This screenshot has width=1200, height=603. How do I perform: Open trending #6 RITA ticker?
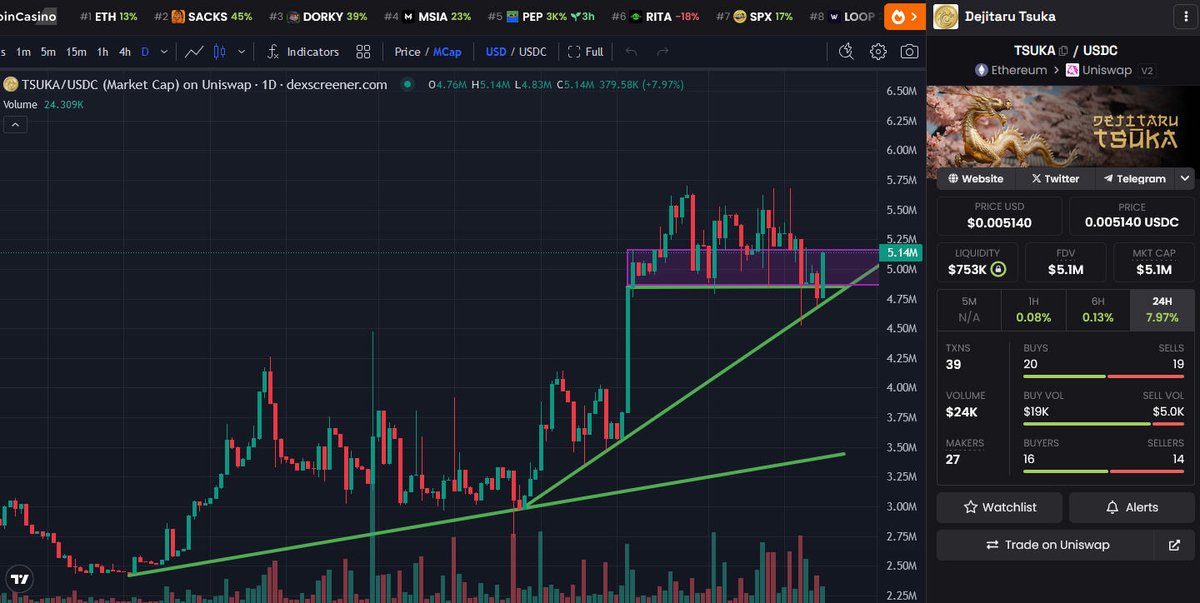[x=656, y=17]
